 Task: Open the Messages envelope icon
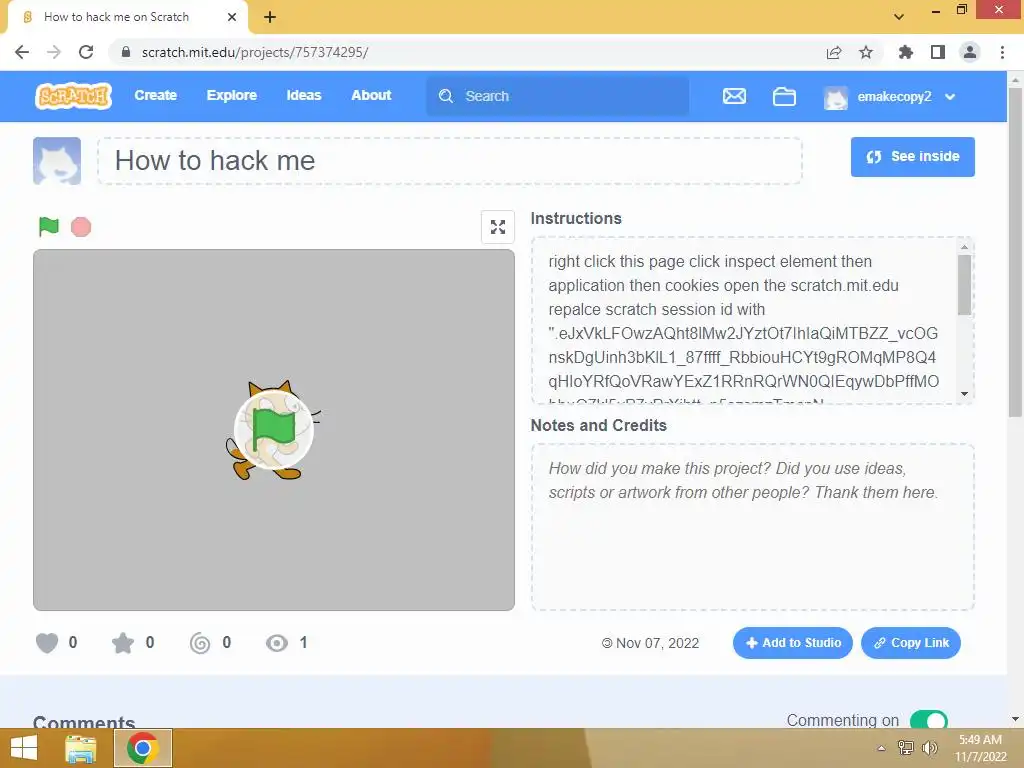[734, 96]
